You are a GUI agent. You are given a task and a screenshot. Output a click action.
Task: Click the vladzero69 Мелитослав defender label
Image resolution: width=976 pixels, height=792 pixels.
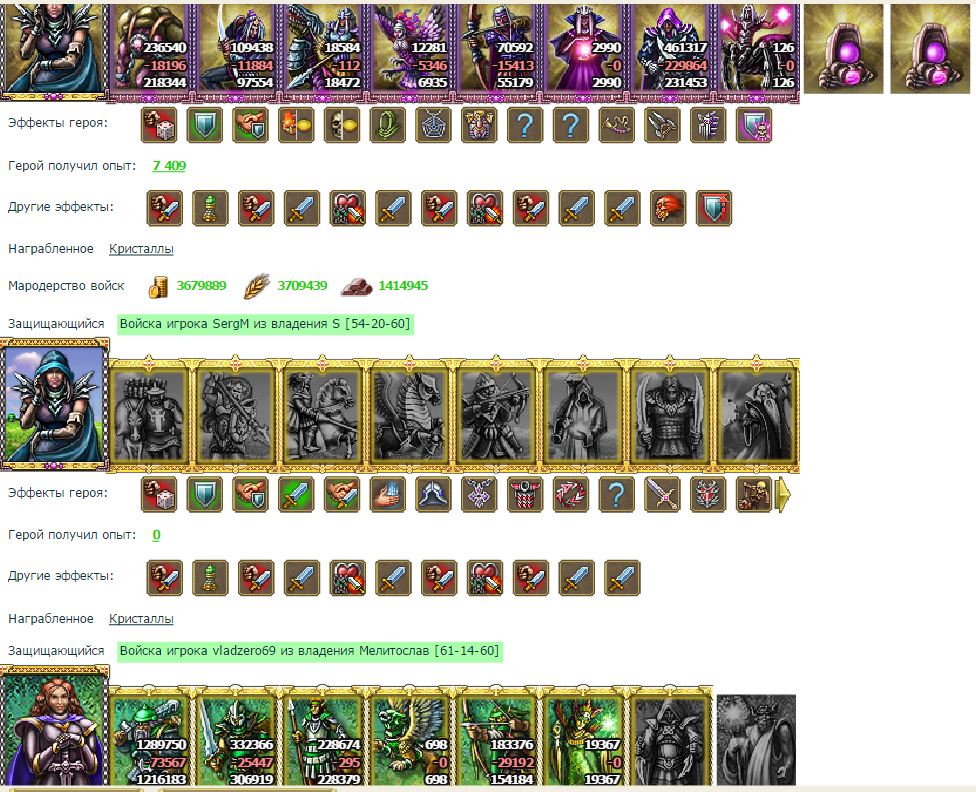pos(309,651)
